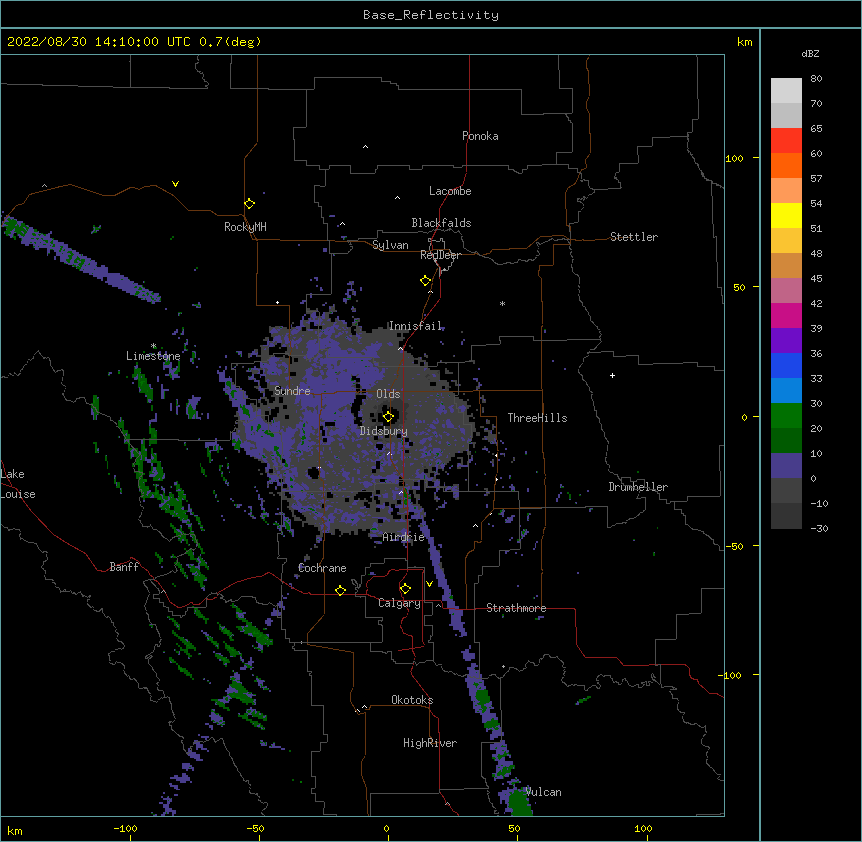Click the yellow diamond marker south of RedDeer
The width and height of the screenshot is (862, 842).
pyautogui.click(x=426, y=281)
